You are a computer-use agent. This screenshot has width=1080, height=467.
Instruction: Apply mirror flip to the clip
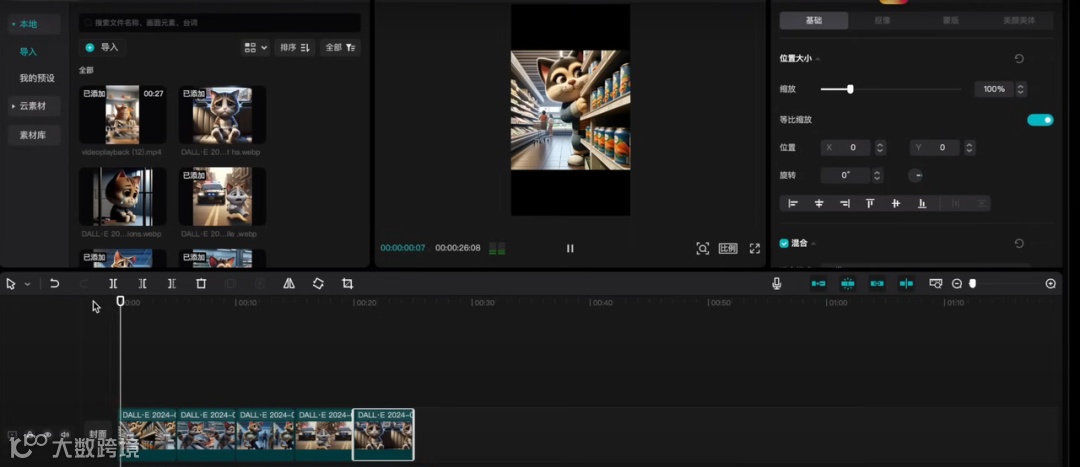pos(289,284)
